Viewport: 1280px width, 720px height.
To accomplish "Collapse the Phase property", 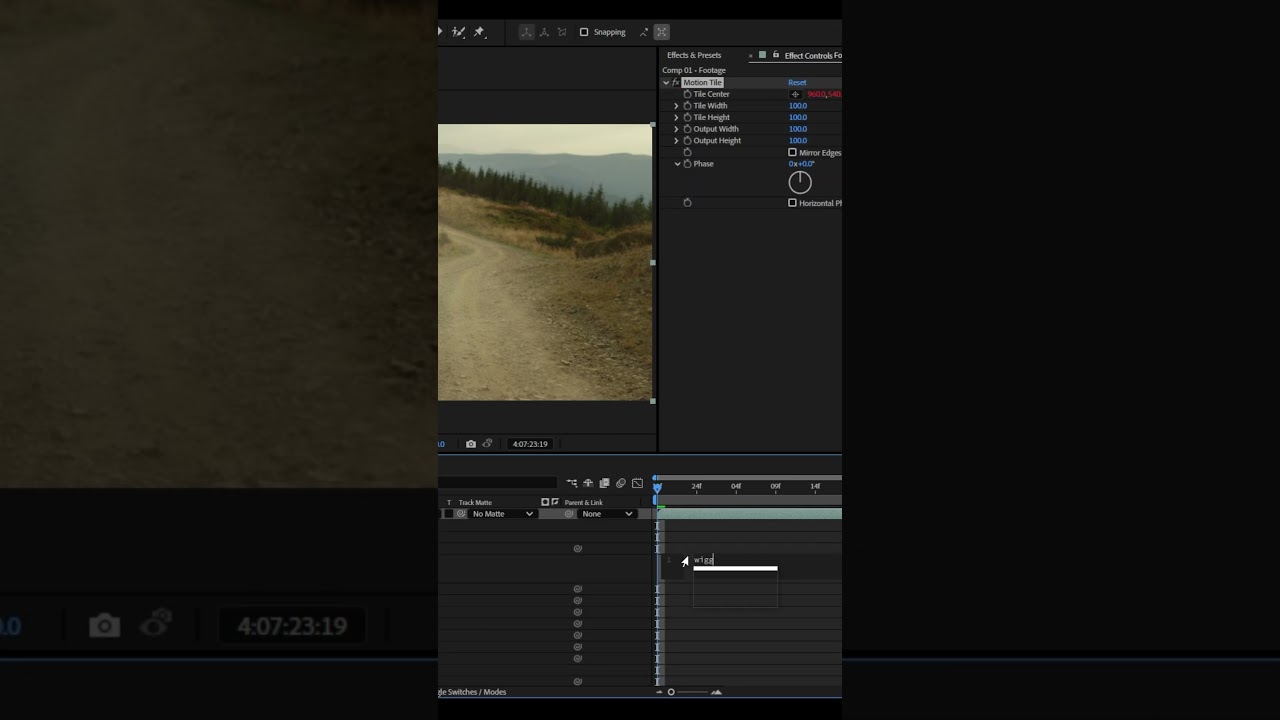I will click(677, 164).
